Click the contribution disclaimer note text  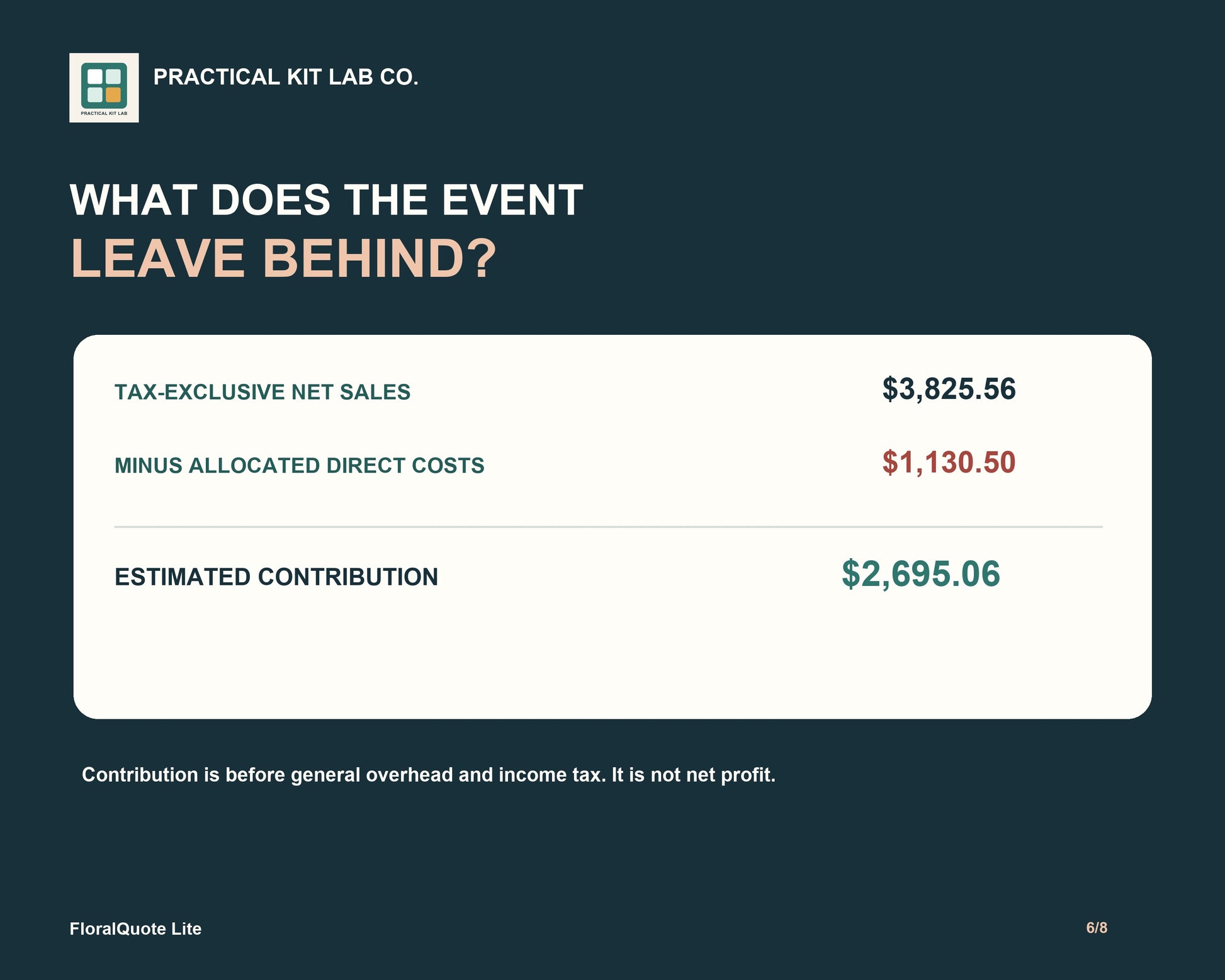(x=429, y=775)
